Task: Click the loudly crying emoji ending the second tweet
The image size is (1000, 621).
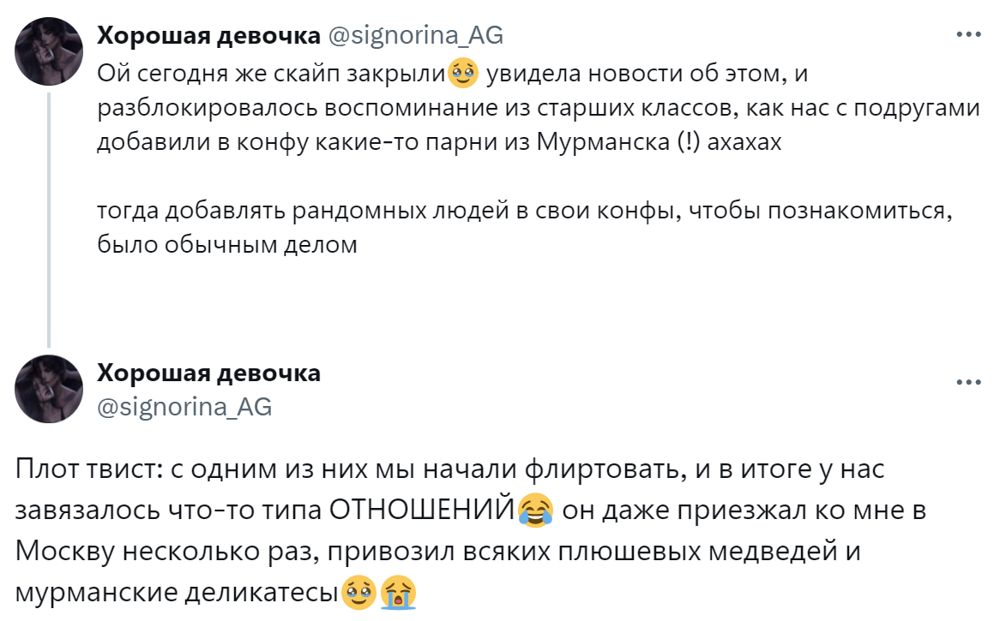Action: (397, 594)
